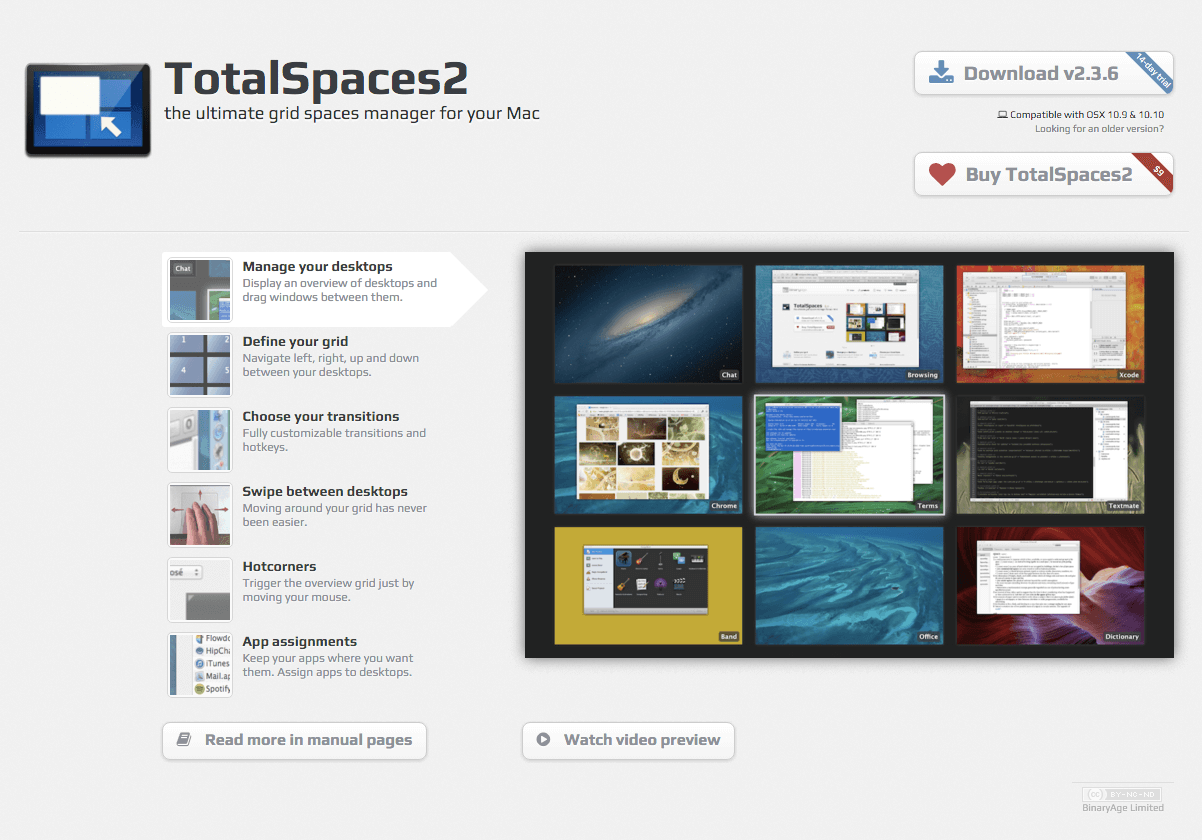Click the Buy TotalSpaces2 button
Image resolution: width=1202 pixels, height=840 pixels.
pos(1043,174)
